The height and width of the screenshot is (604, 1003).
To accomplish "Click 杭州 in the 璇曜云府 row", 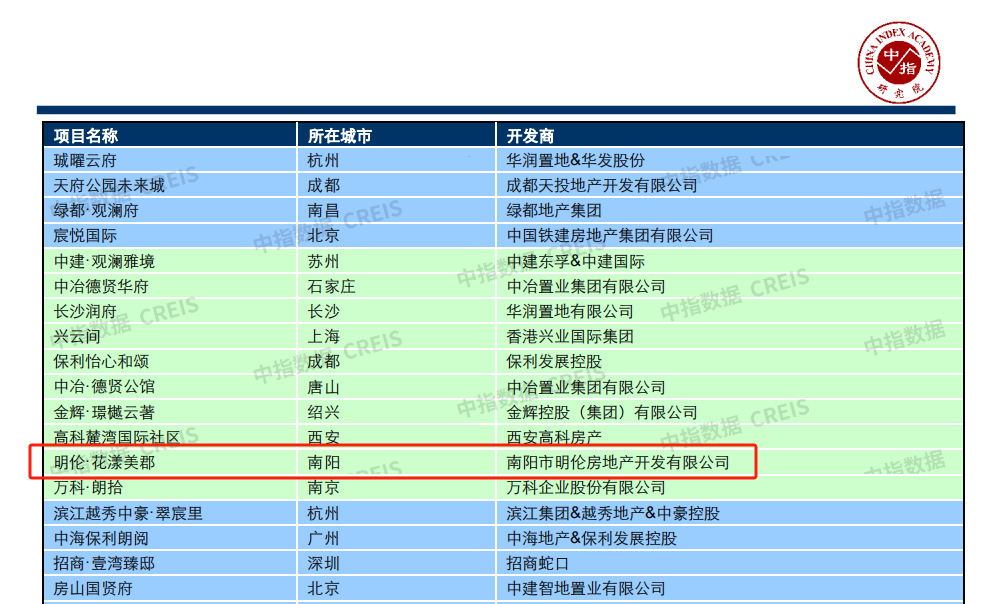I will 323,161.
